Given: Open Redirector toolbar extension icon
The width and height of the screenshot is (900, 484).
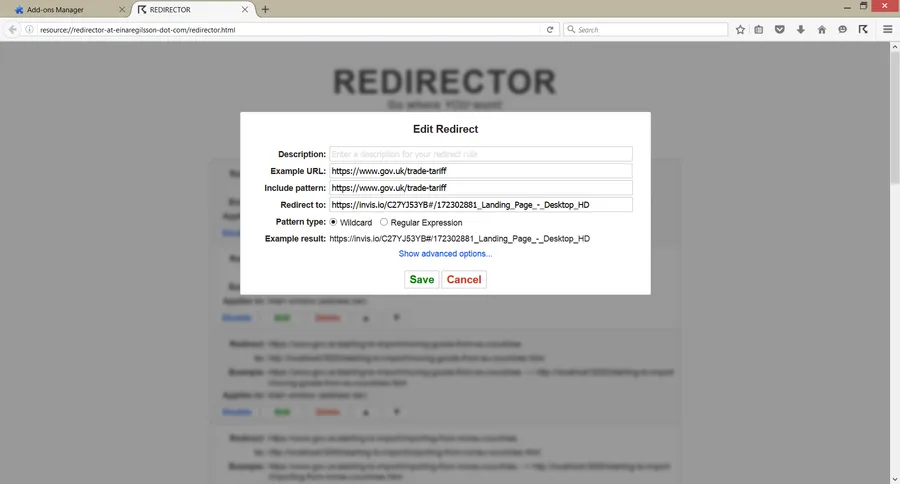Looking at the screenshot, I should coord(863,29).
